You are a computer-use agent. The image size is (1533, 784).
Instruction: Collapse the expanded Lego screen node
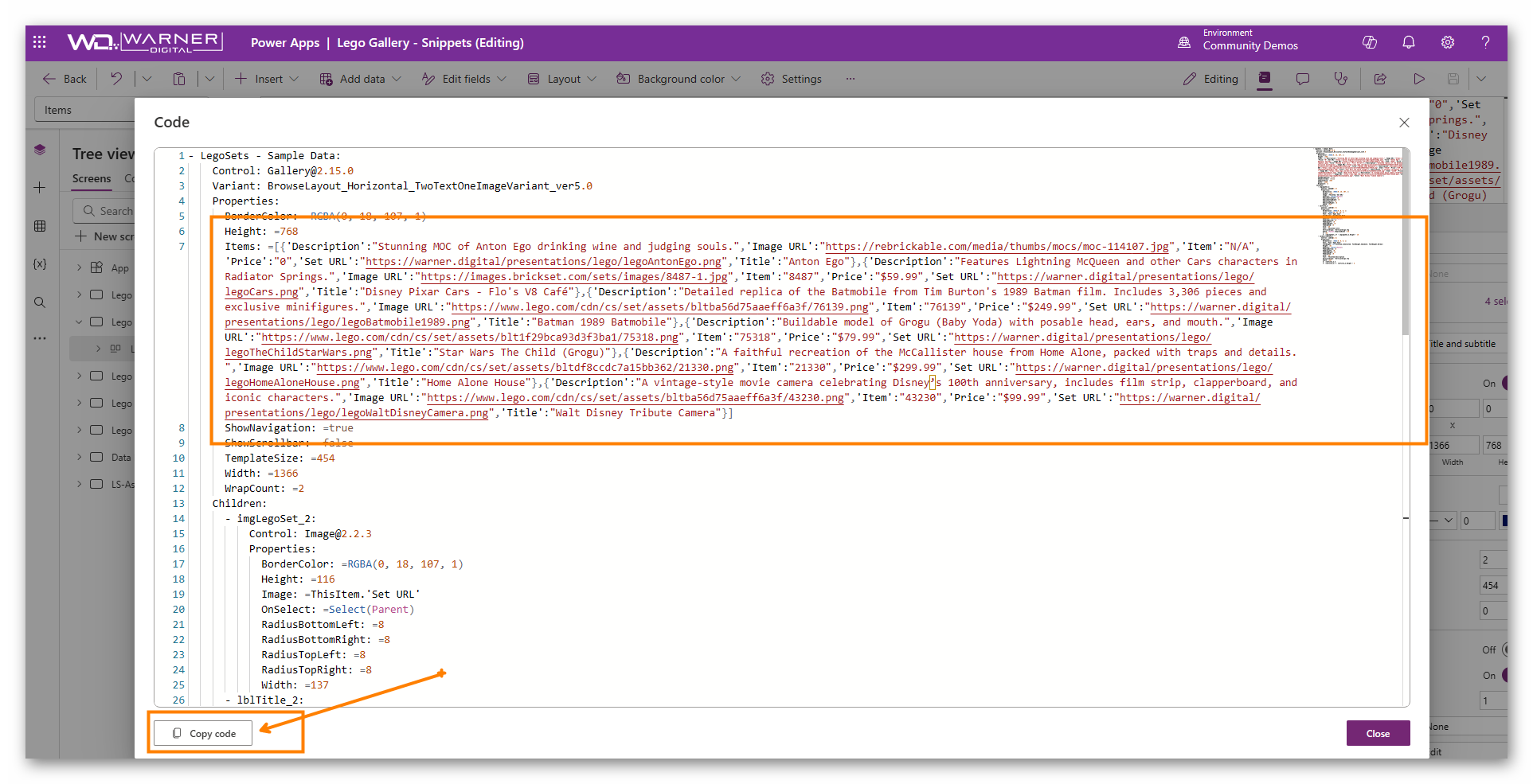click(80, 322)
